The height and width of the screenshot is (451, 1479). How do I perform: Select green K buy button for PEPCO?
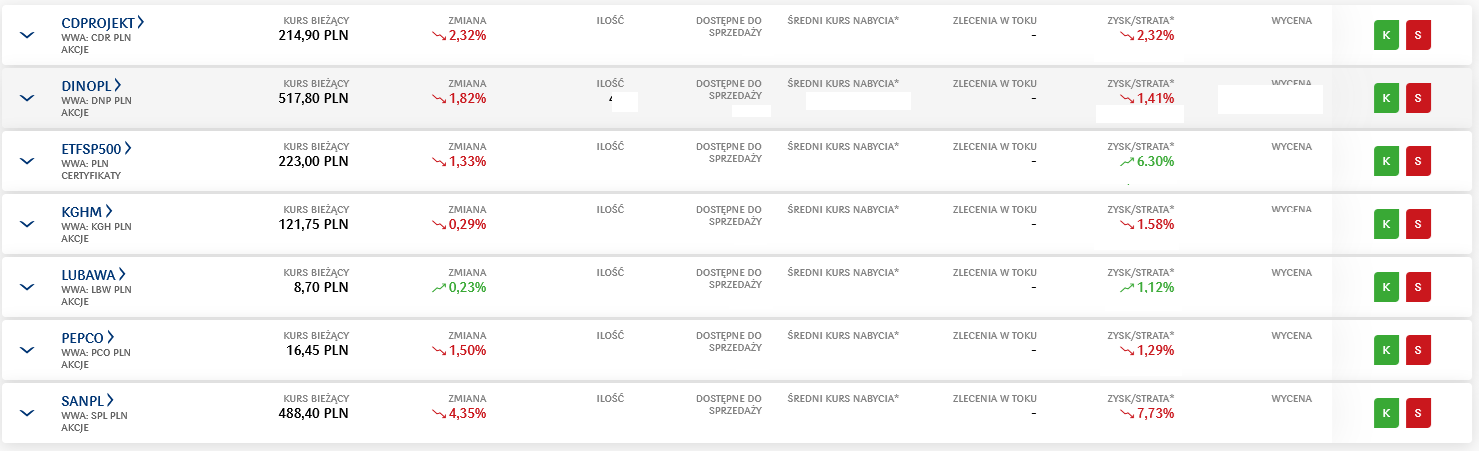pos(1386,350)
